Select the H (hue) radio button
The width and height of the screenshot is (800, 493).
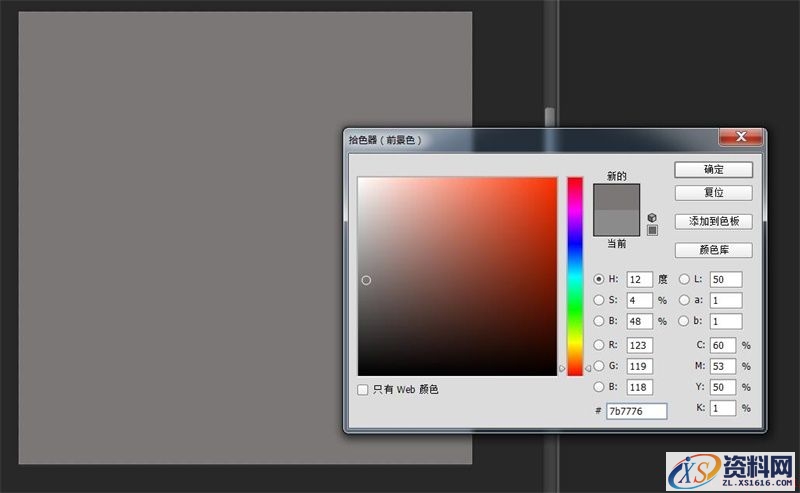599,280
